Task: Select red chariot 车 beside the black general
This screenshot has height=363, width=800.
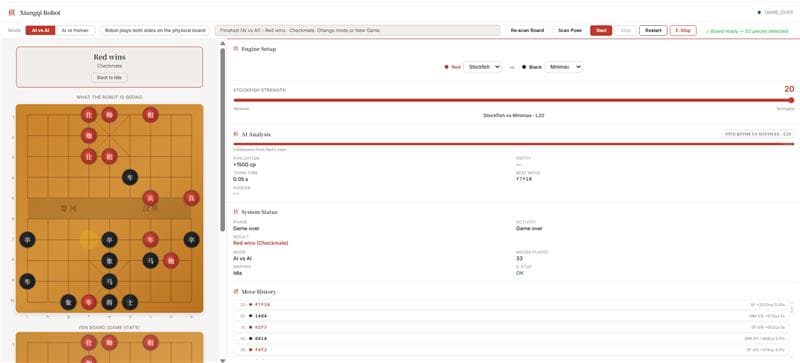Action: coord(89,302)
